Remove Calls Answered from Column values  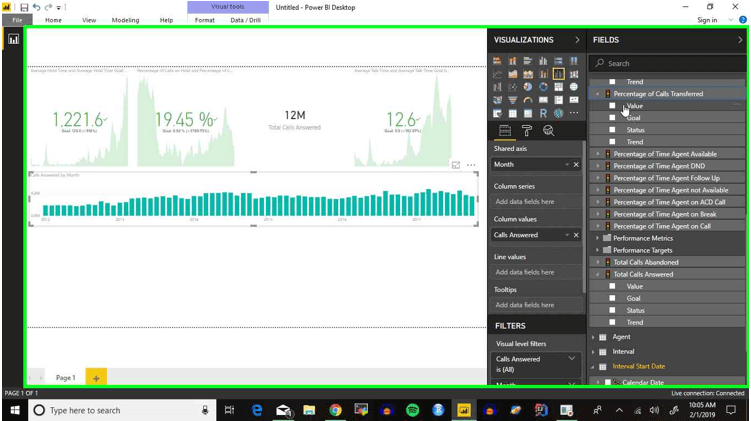click(576, 235)
